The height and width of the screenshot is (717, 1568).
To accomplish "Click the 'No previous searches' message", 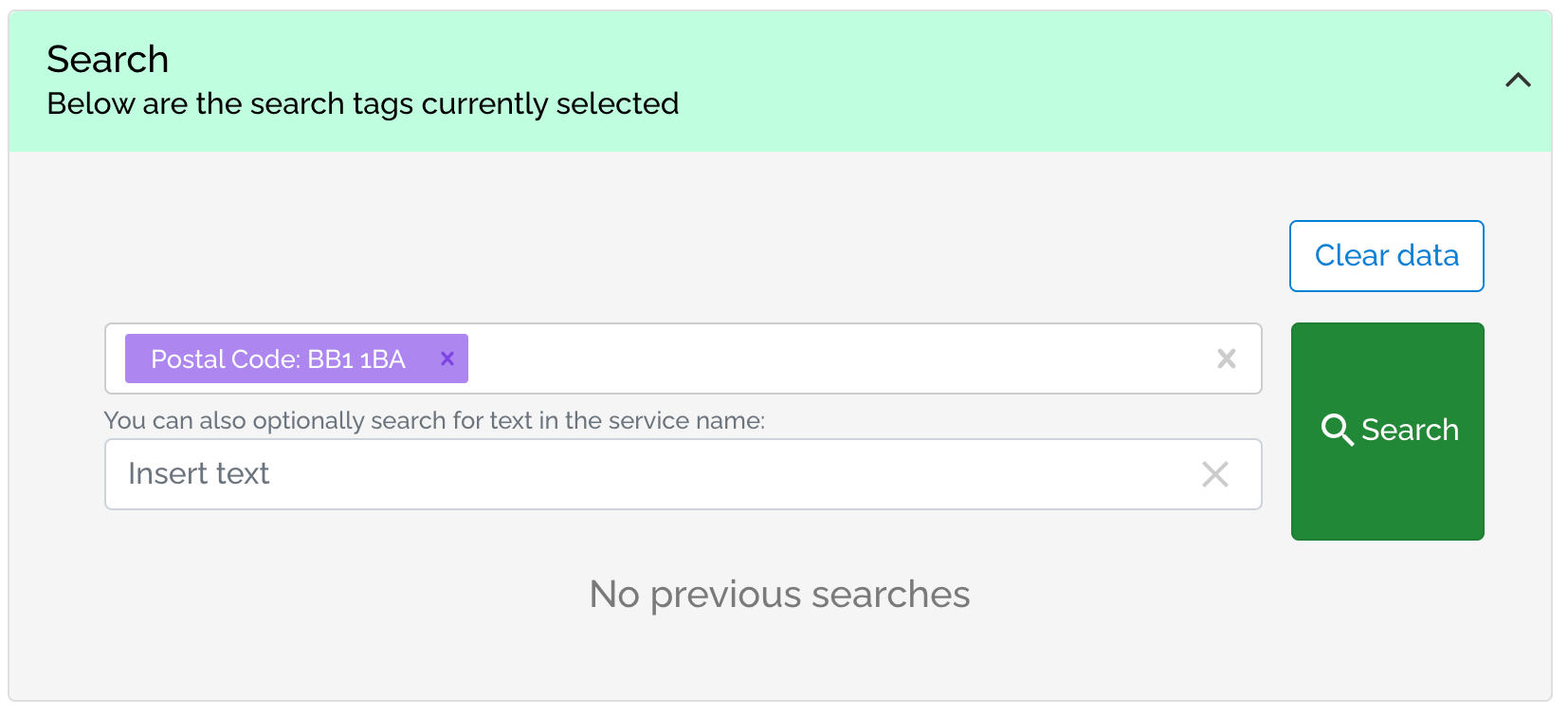I will [x=779, y=595].
